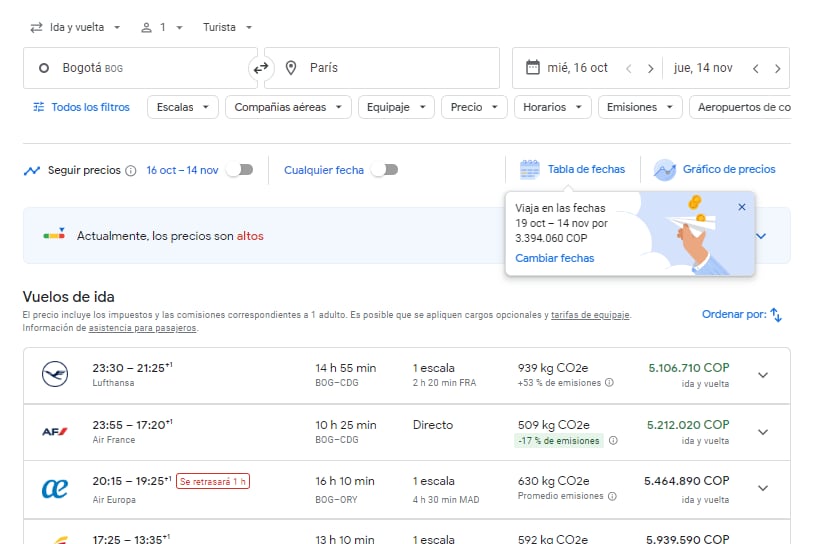Go to next return date

(777, 69)
